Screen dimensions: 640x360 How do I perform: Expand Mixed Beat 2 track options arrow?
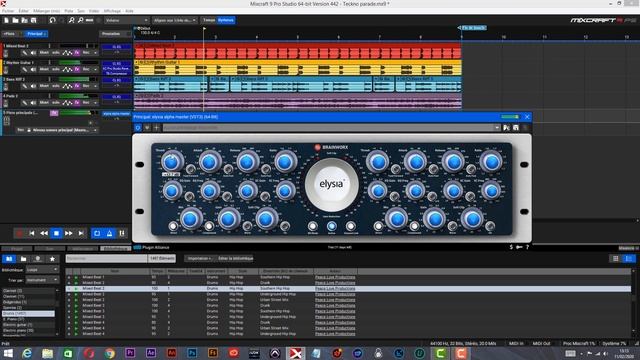click(95, 53)
